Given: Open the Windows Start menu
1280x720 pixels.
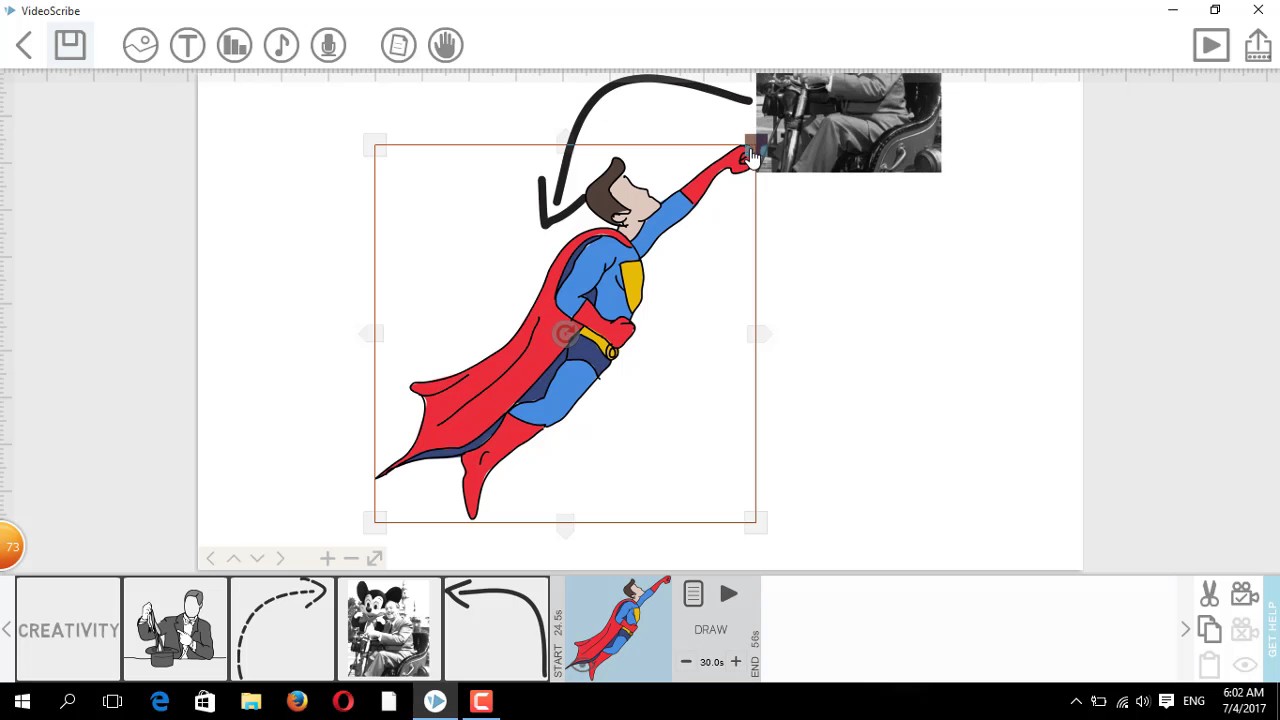Looking at the screenshot, I should [x=22, y=701].
